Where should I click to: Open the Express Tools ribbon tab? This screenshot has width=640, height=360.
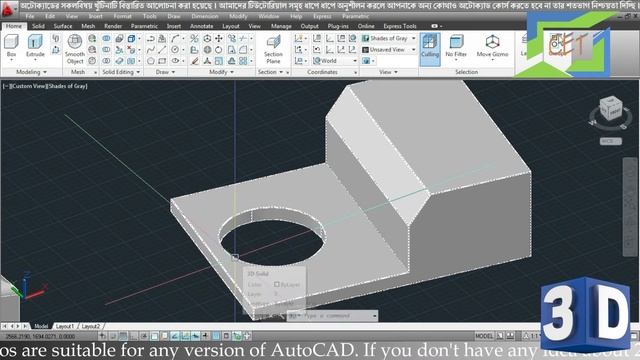point(400,26)
